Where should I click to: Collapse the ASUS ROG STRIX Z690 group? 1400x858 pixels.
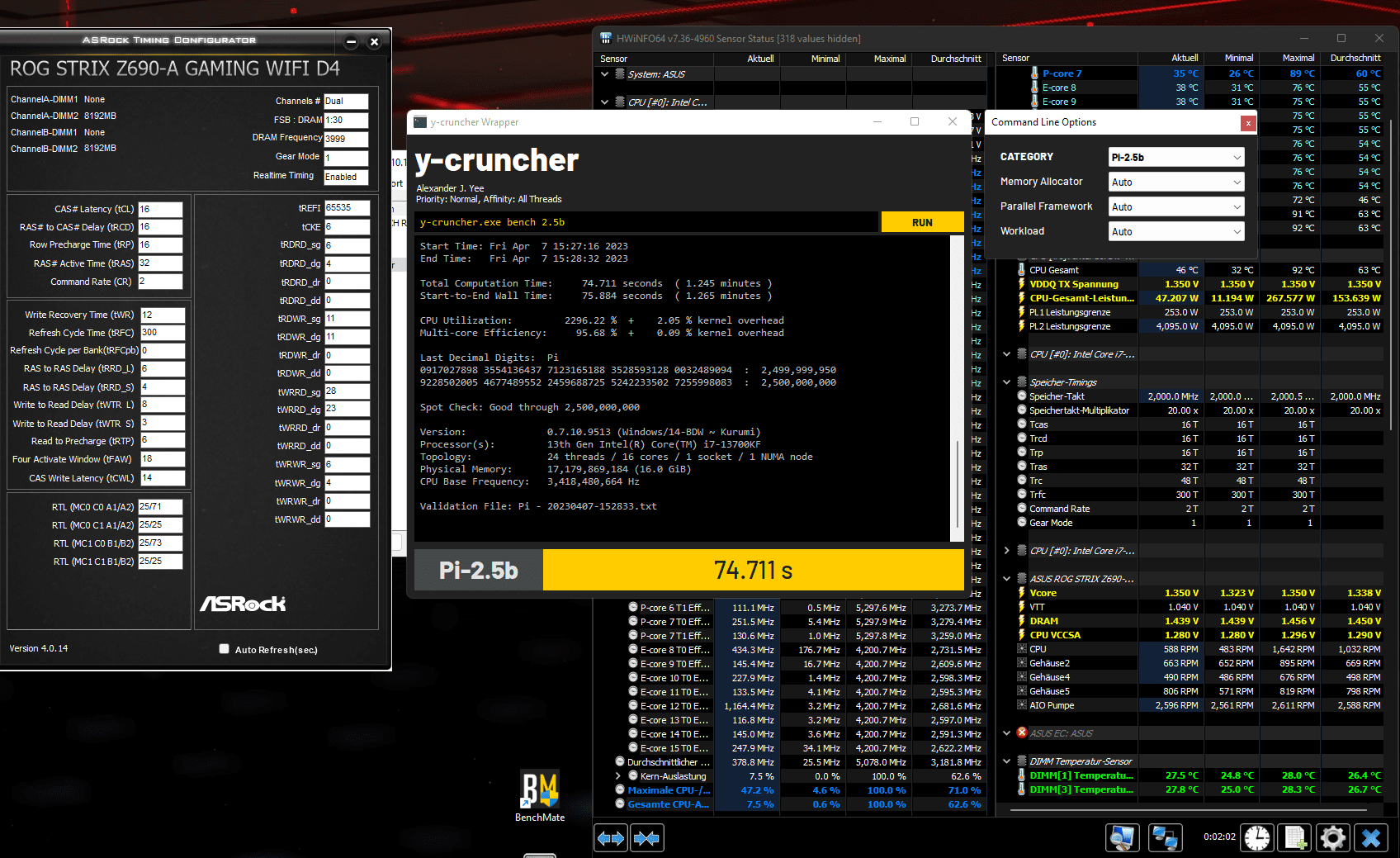point(1007,579)
